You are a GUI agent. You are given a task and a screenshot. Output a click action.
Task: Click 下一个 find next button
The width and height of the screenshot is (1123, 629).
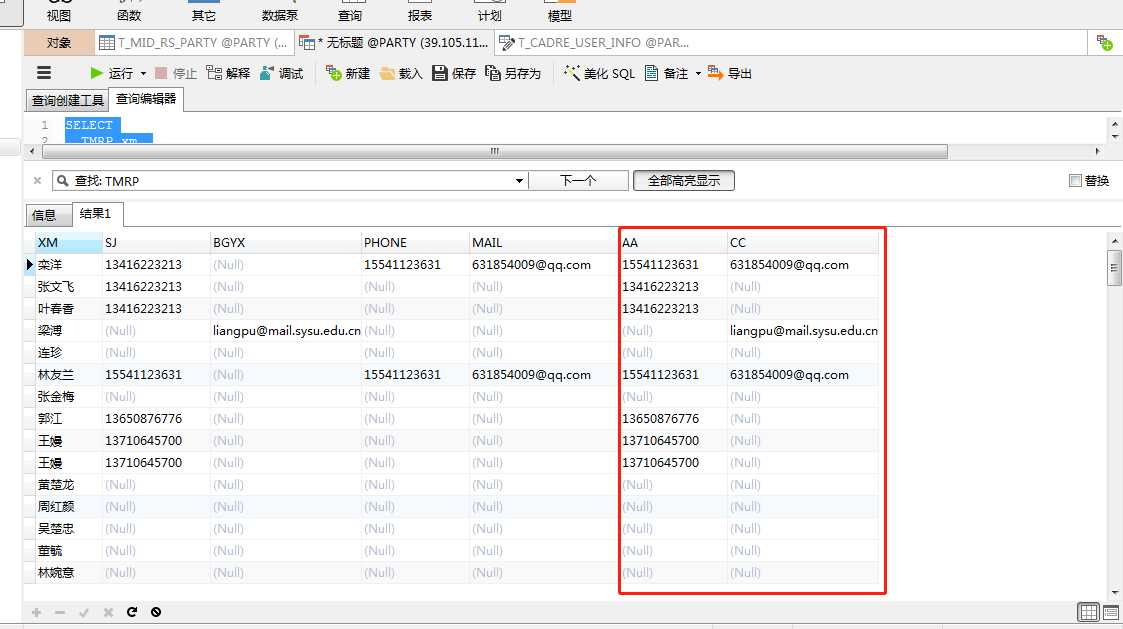578,181
